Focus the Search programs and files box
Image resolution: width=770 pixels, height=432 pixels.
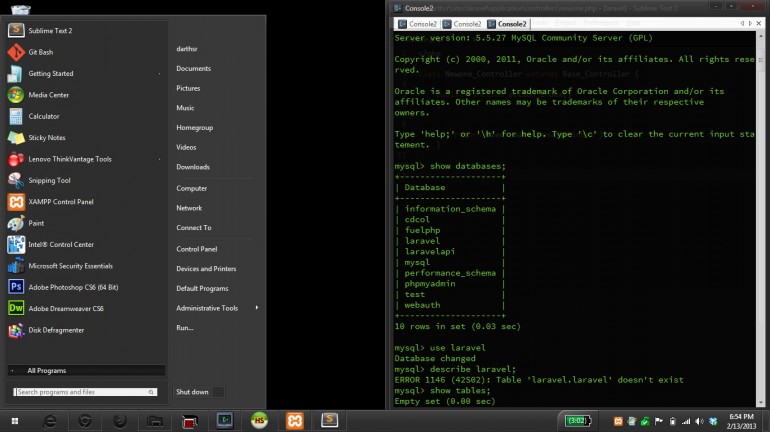(x=85, y=392)
